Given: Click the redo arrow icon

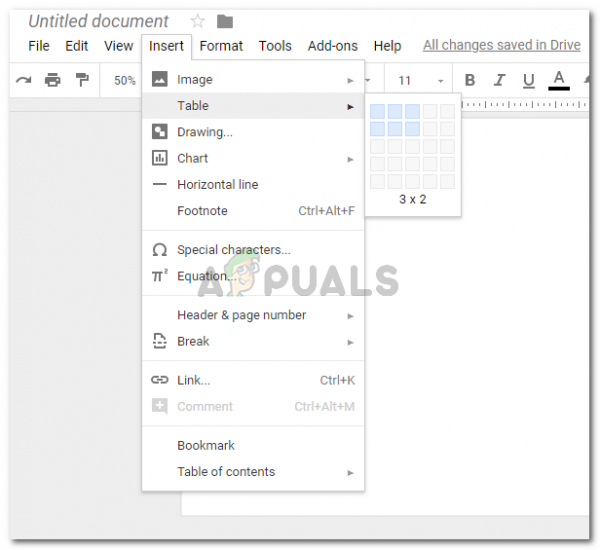Looking at the screenshot, I should (23, 80).
